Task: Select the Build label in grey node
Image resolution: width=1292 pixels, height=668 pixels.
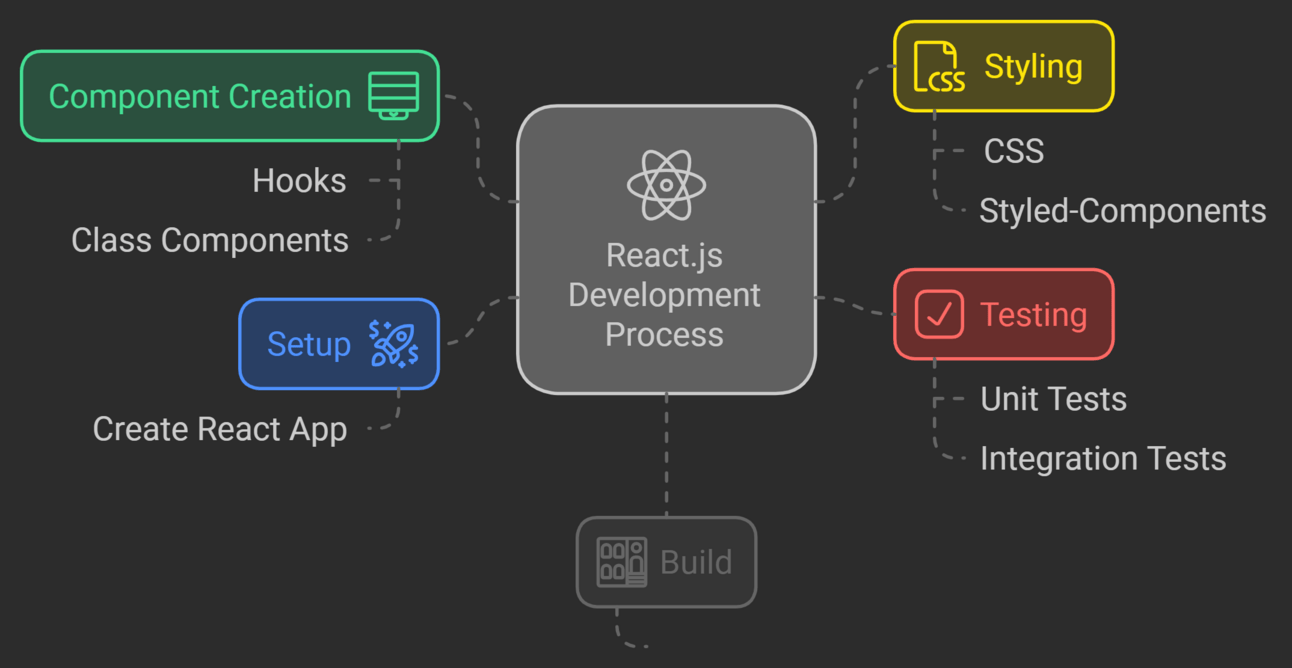Action: (696, 562)
